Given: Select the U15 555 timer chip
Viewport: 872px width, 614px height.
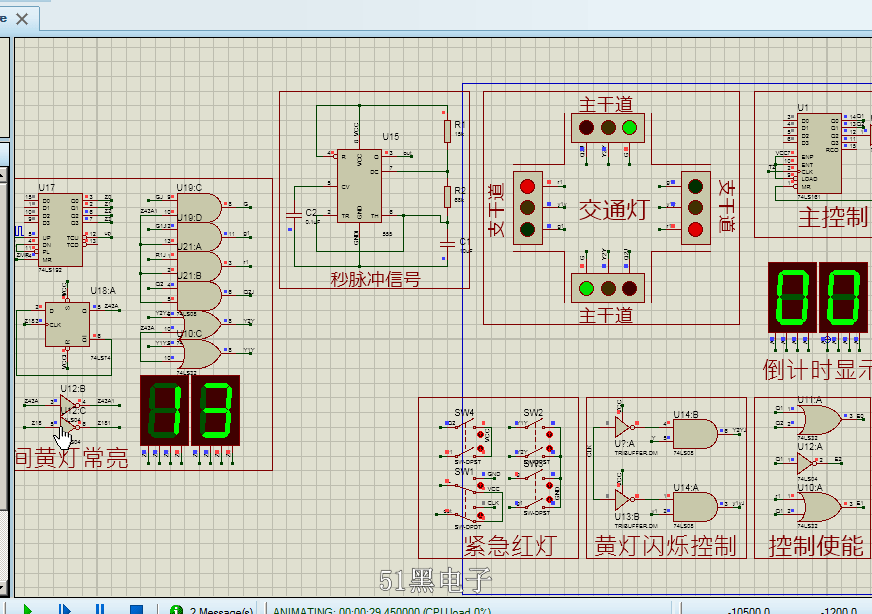Looking at the screenshot, I should [359, 185].
